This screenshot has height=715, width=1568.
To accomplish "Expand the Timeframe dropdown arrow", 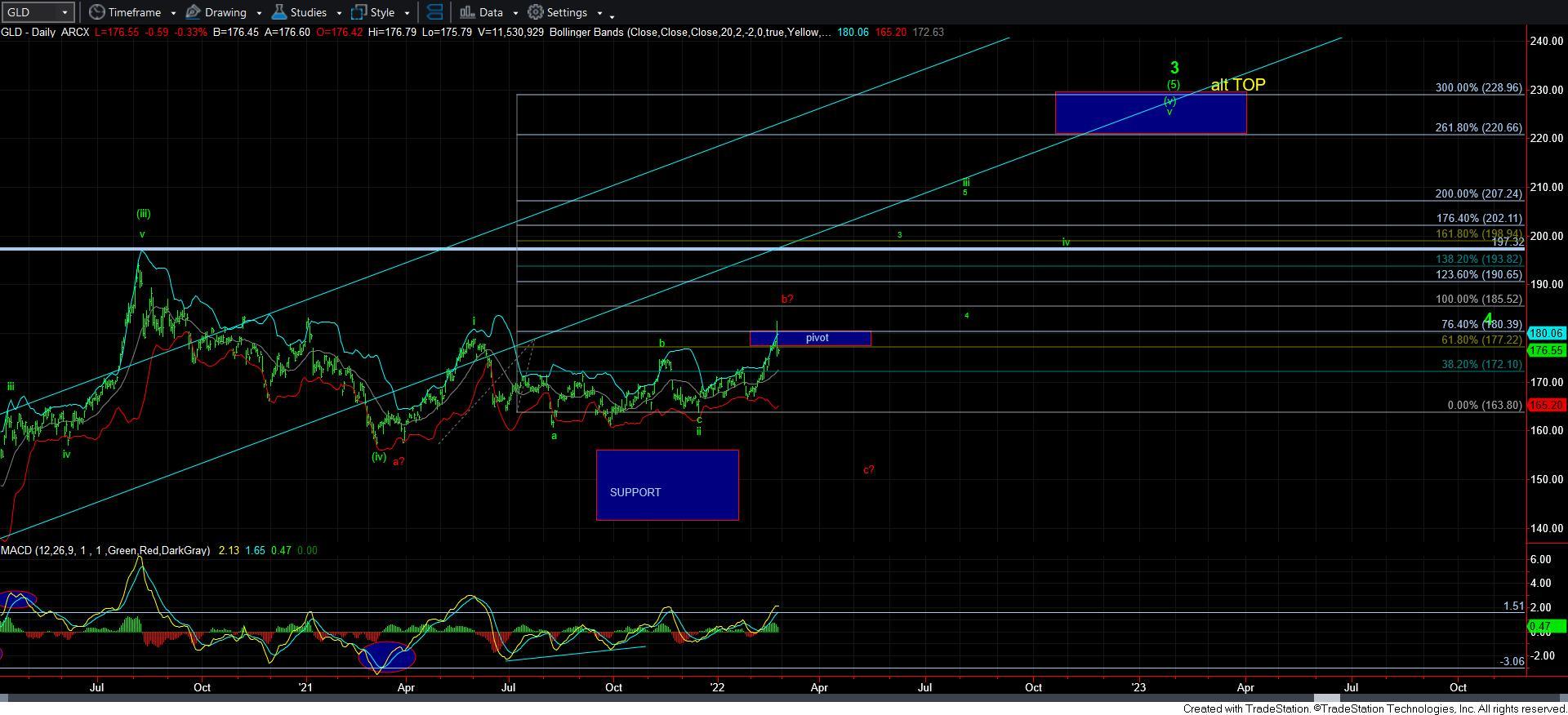I will point(173,13).
